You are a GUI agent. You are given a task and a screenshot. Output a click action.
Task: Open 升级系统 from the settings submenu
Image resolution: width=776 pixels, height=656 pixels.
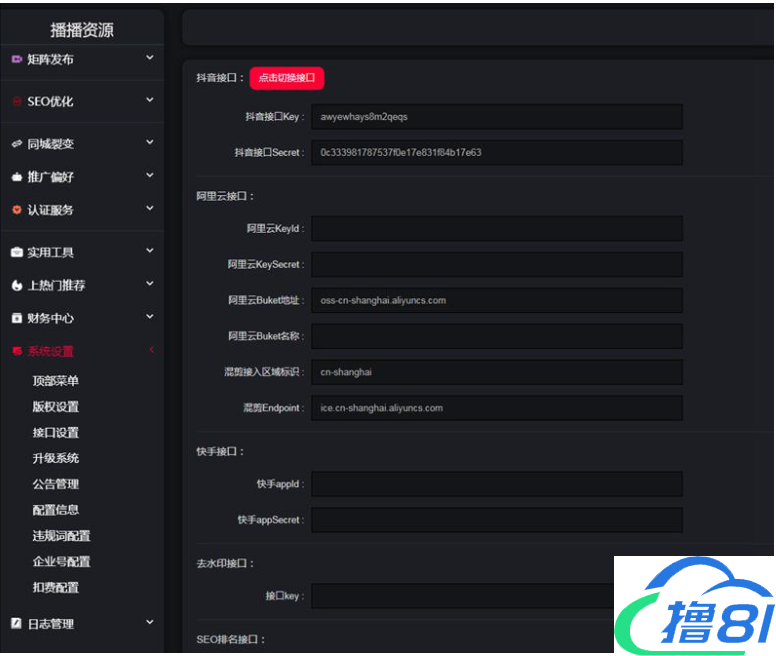point(55,458)
